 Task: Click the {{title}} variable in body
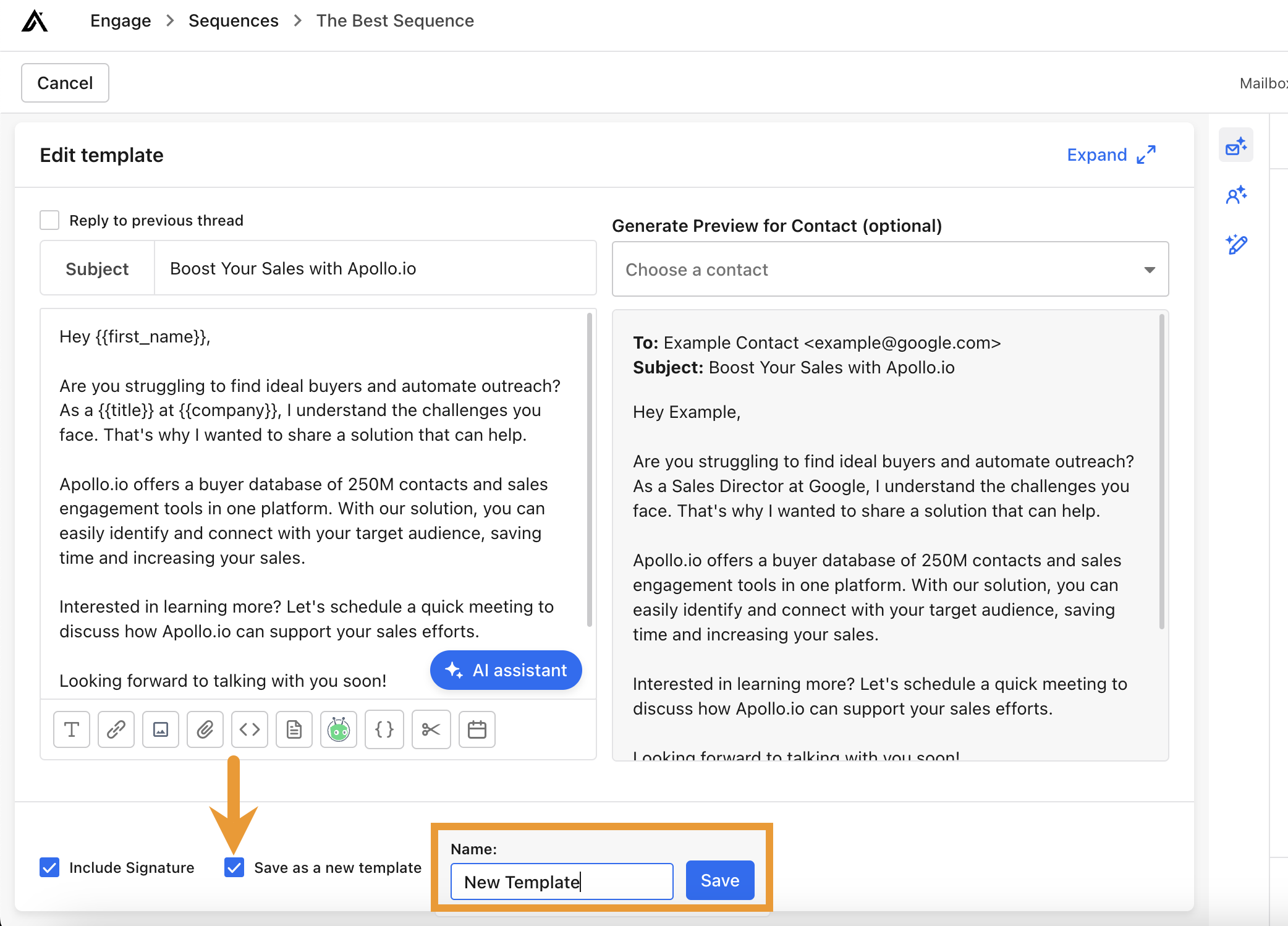point(126,410)
